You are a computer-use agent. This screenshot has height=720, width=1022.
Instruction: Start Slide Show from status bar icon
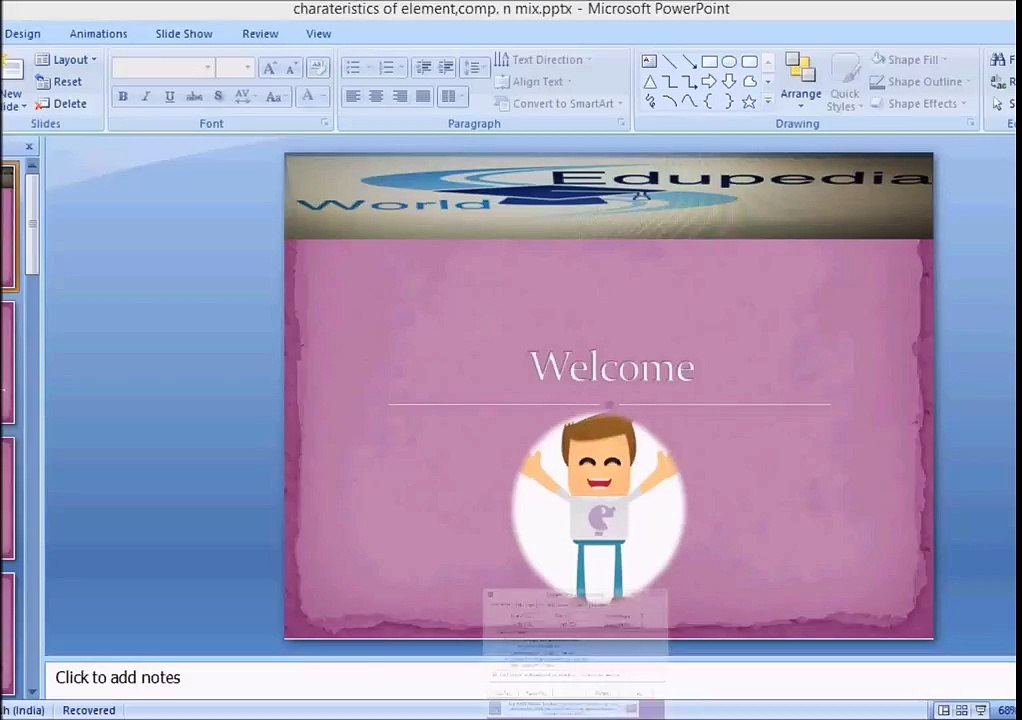point(980,710)
